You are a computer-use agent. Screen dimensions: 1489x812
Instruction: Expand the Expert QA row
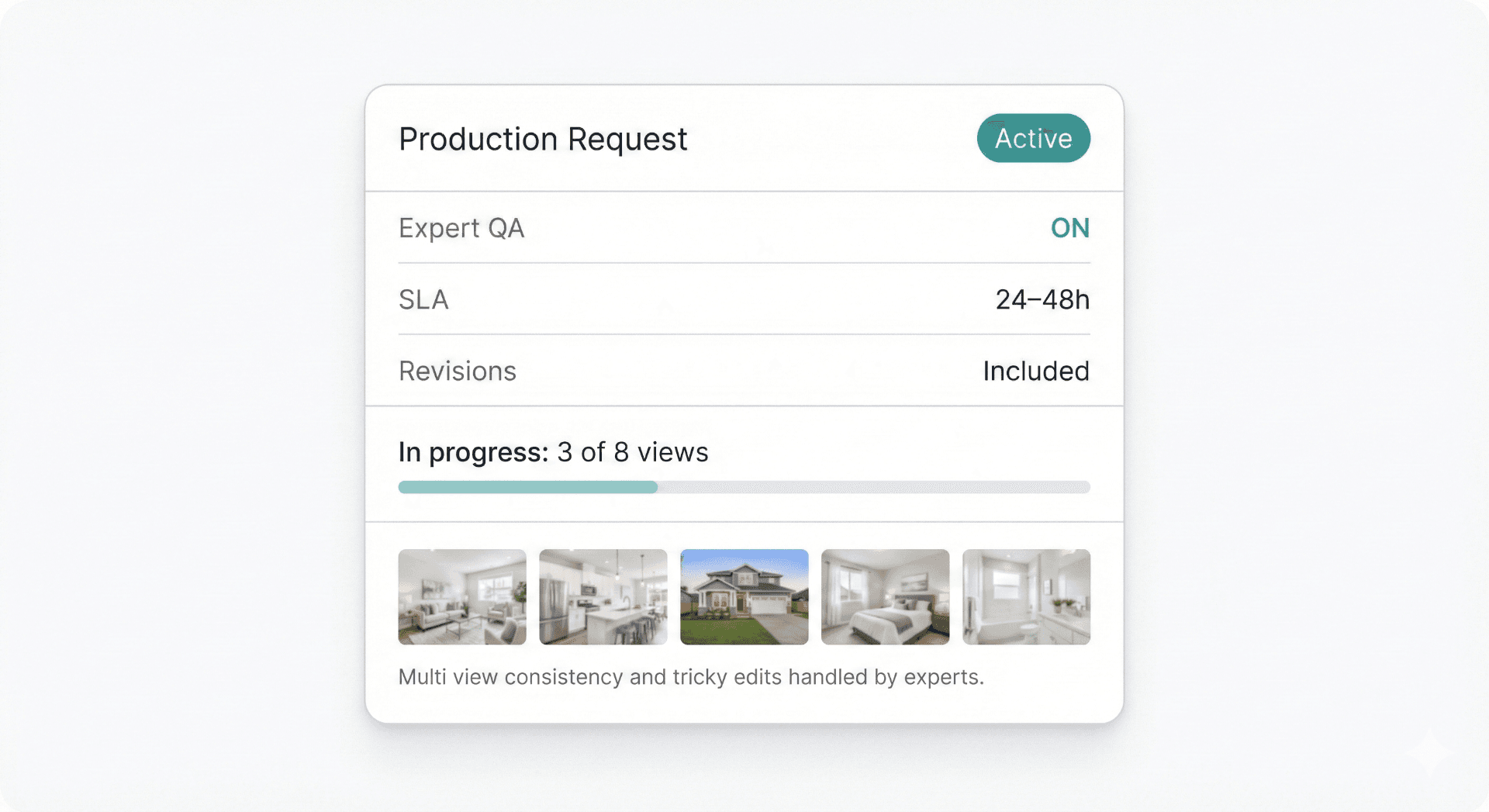click(461, 228)
